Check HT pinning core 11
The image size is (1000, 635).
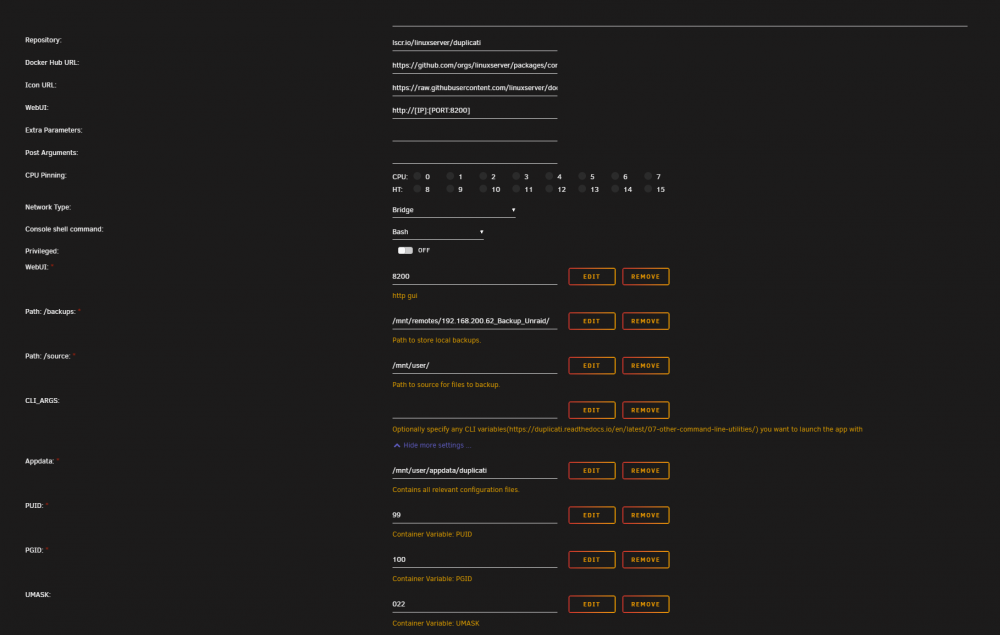(x=516, y=189)
